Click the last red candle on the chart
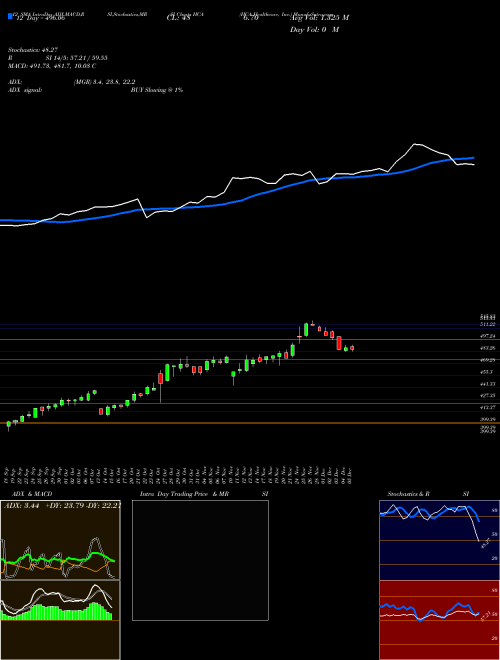The height and width of the screenshot is (660, 500). (x=352, y=348)
